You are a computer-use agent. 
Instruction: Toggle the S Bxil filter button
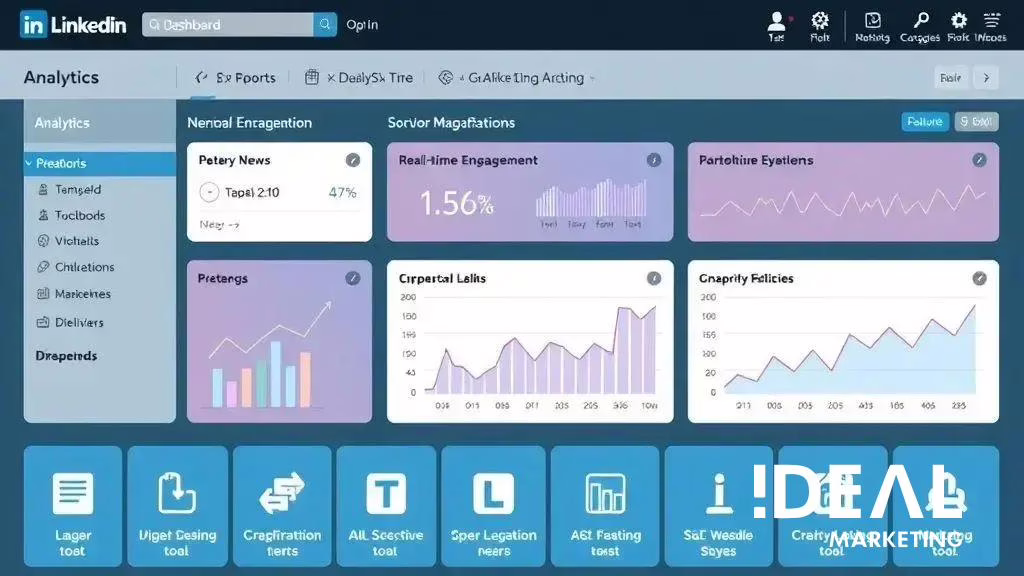click(977, 122)
